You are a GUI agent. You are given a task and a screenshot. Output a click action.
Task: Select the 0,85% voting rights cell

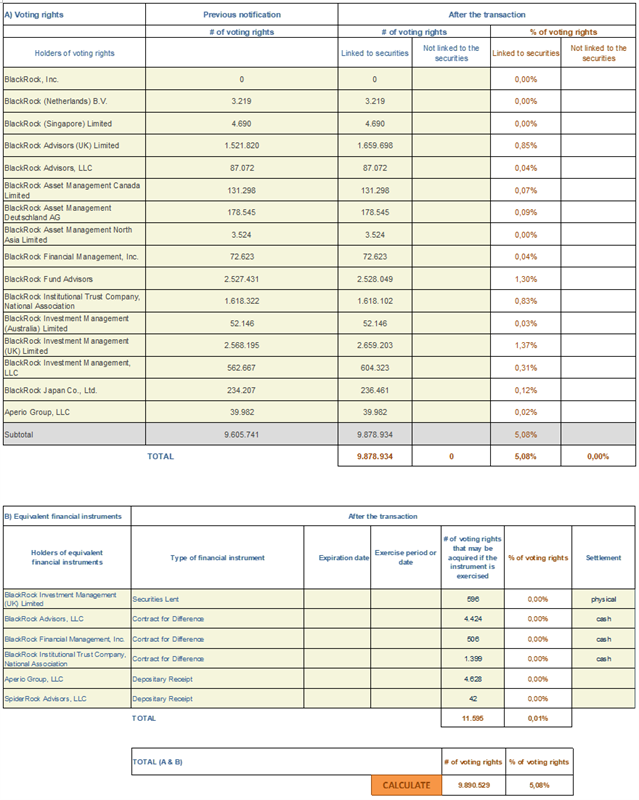(526, 145)
